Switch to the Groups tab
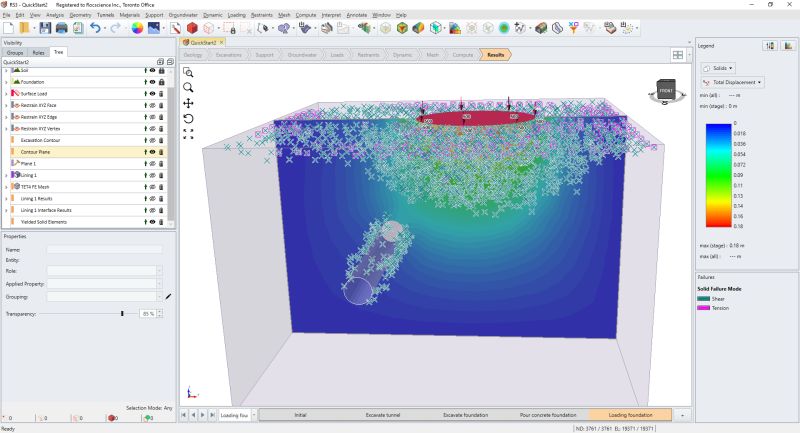Image resolution: width=800 pixels, height=433 pixels. 15,53
